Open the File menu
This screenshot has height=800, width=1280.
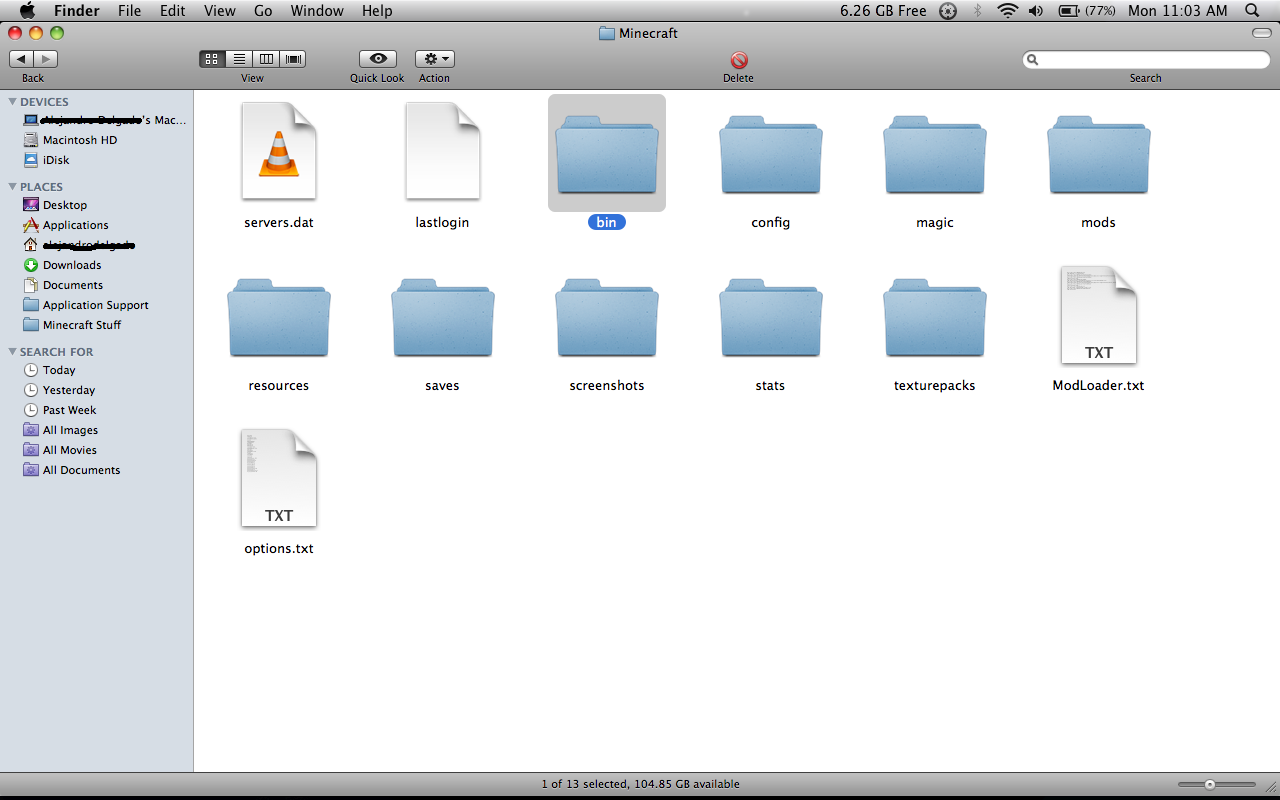pos(130,11)
